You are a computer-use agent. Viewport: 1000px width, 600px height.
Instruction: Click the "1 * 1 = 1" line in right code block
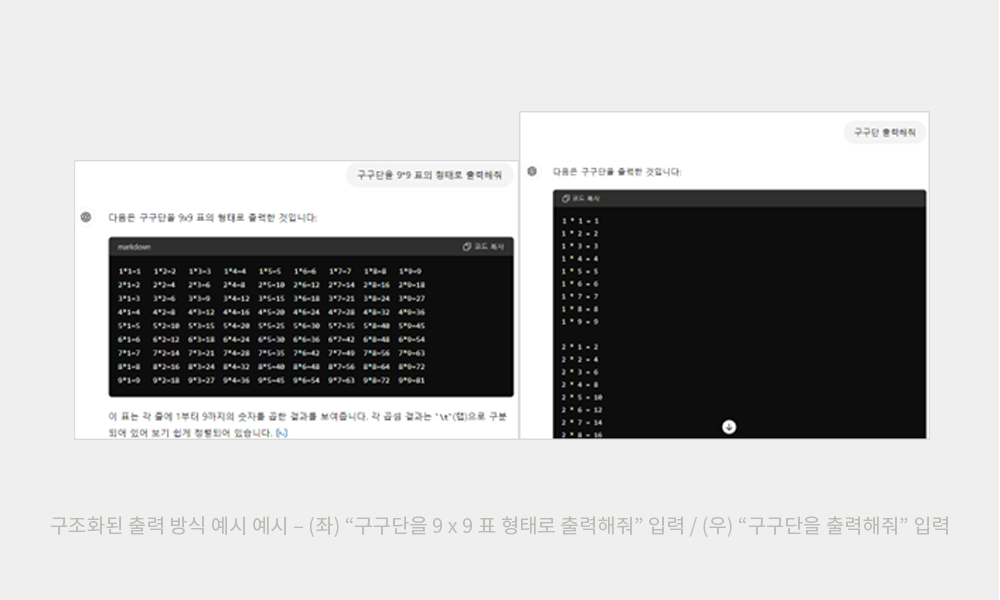(580, 221)
